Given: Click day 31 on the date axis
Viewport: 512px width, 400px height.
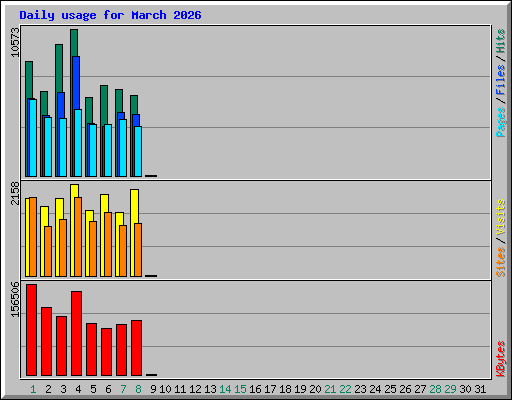Looking at the screenshot, I should (480, 389).
